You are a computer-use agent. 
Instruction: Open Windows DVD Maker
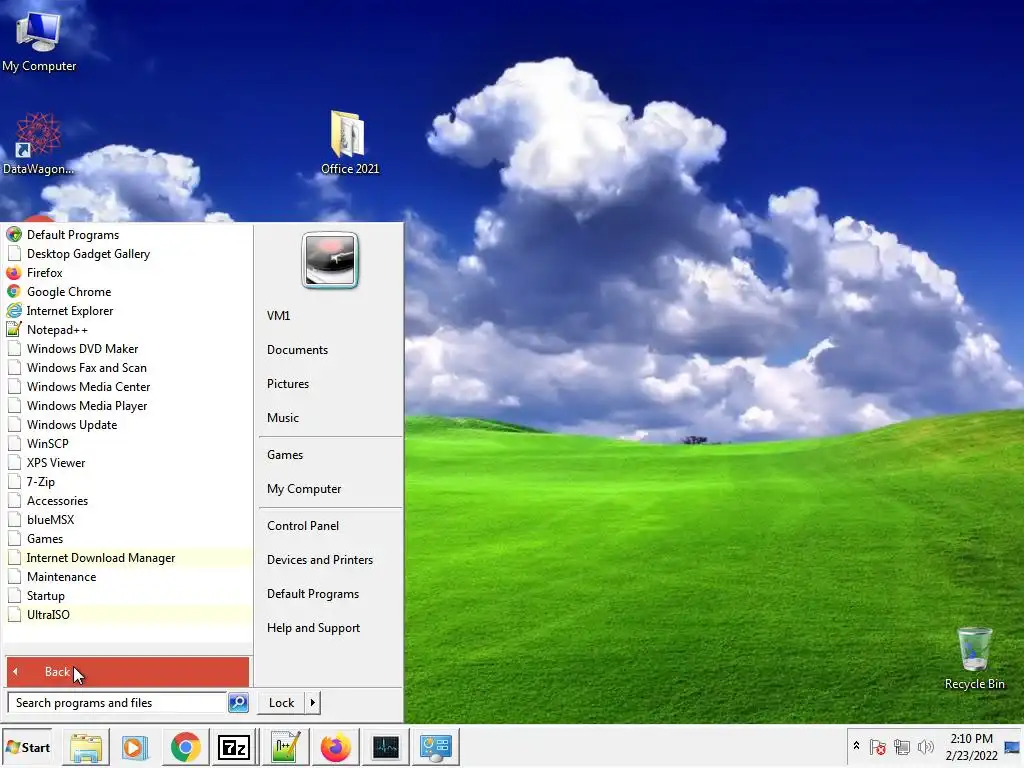(128, 348)
